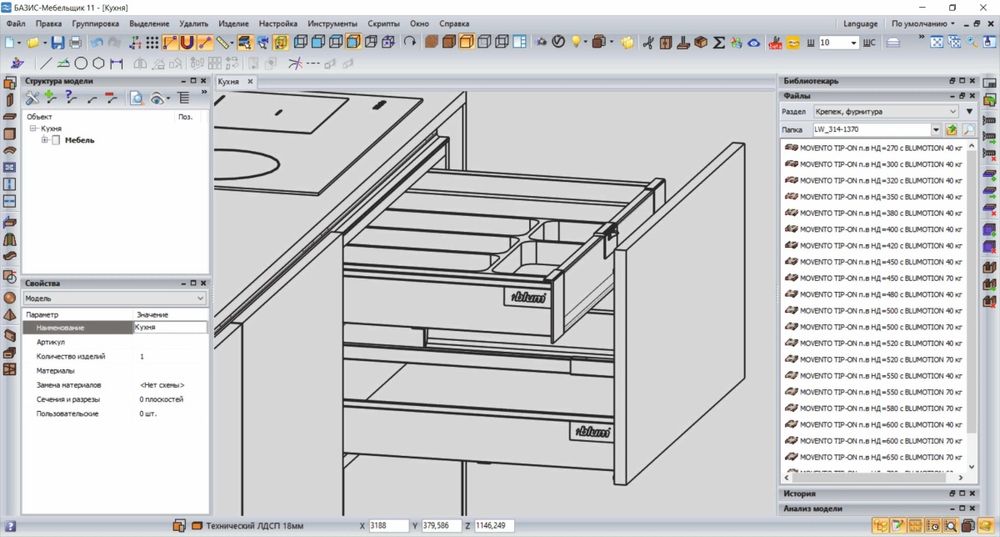Click the Sigma summary icon in the toolbar
This screenshot has height=537, width=1000.
coord(718,43)
